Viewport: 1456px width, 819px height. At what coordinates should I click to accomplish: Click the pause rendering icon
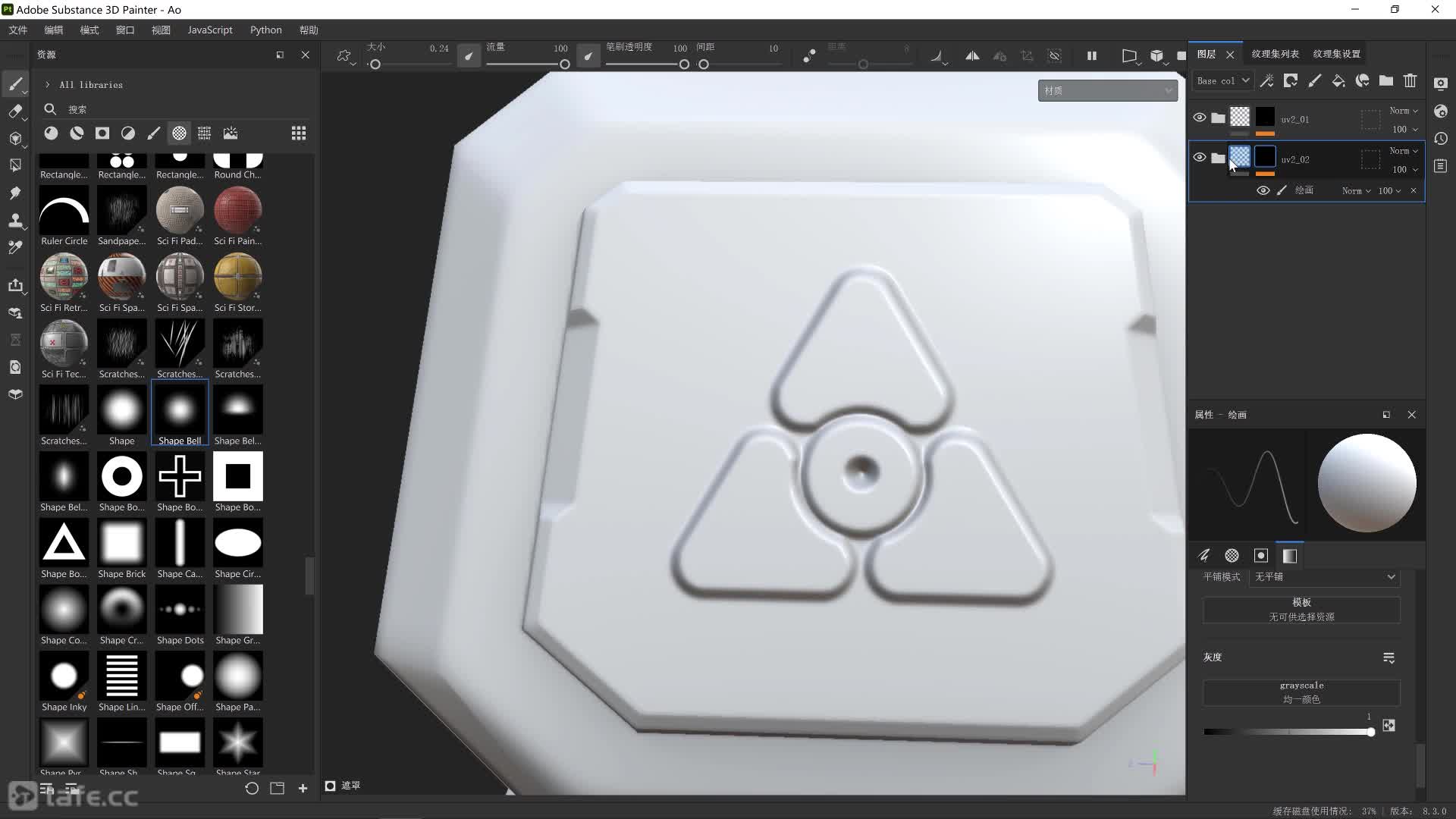pyautogui.click(x=1092, y=56)
